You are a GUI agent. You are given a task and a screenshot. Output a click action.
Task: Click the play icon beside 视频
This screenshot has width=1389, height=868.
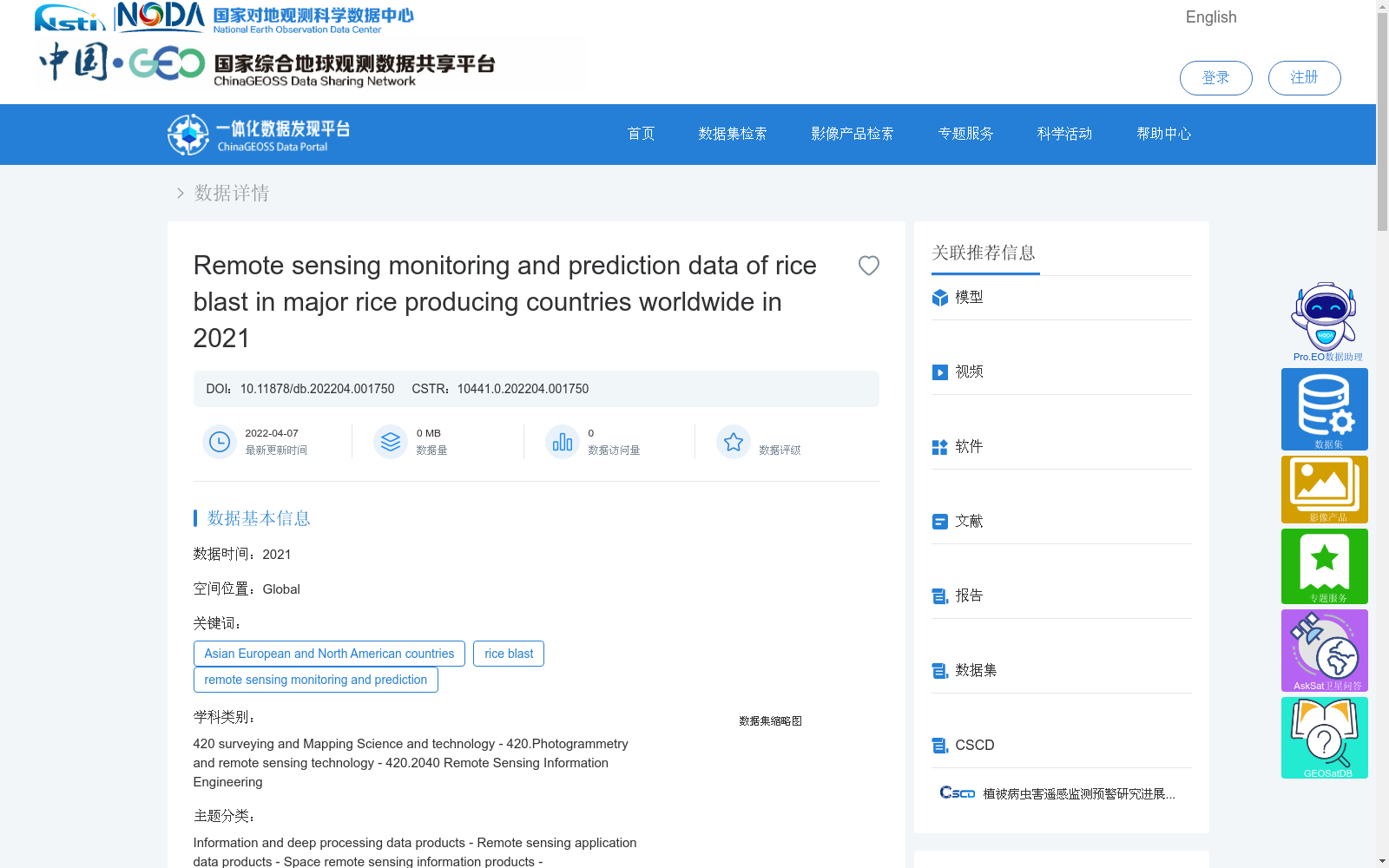tap(939, 372)
